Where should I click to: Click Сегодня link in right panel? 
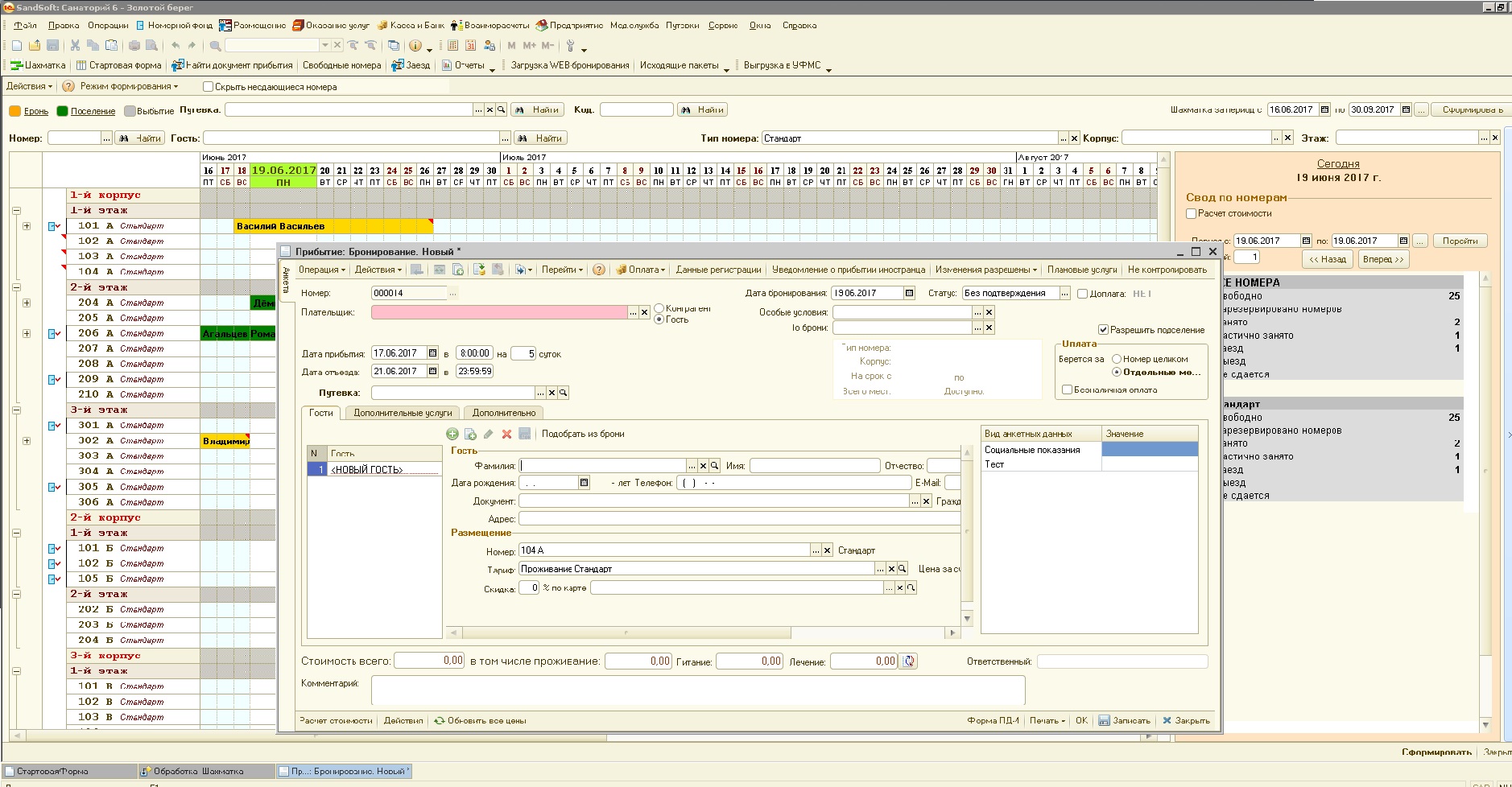(x=1338, y=164)
